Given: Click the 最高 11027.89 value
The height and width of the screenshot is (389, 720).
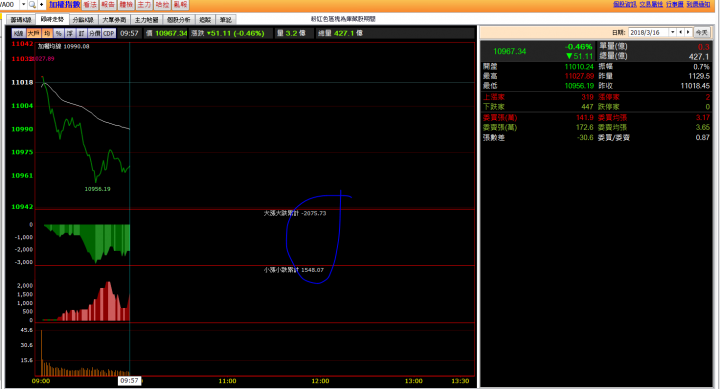Looking at the screenshot, I should [x=579, y=76].
